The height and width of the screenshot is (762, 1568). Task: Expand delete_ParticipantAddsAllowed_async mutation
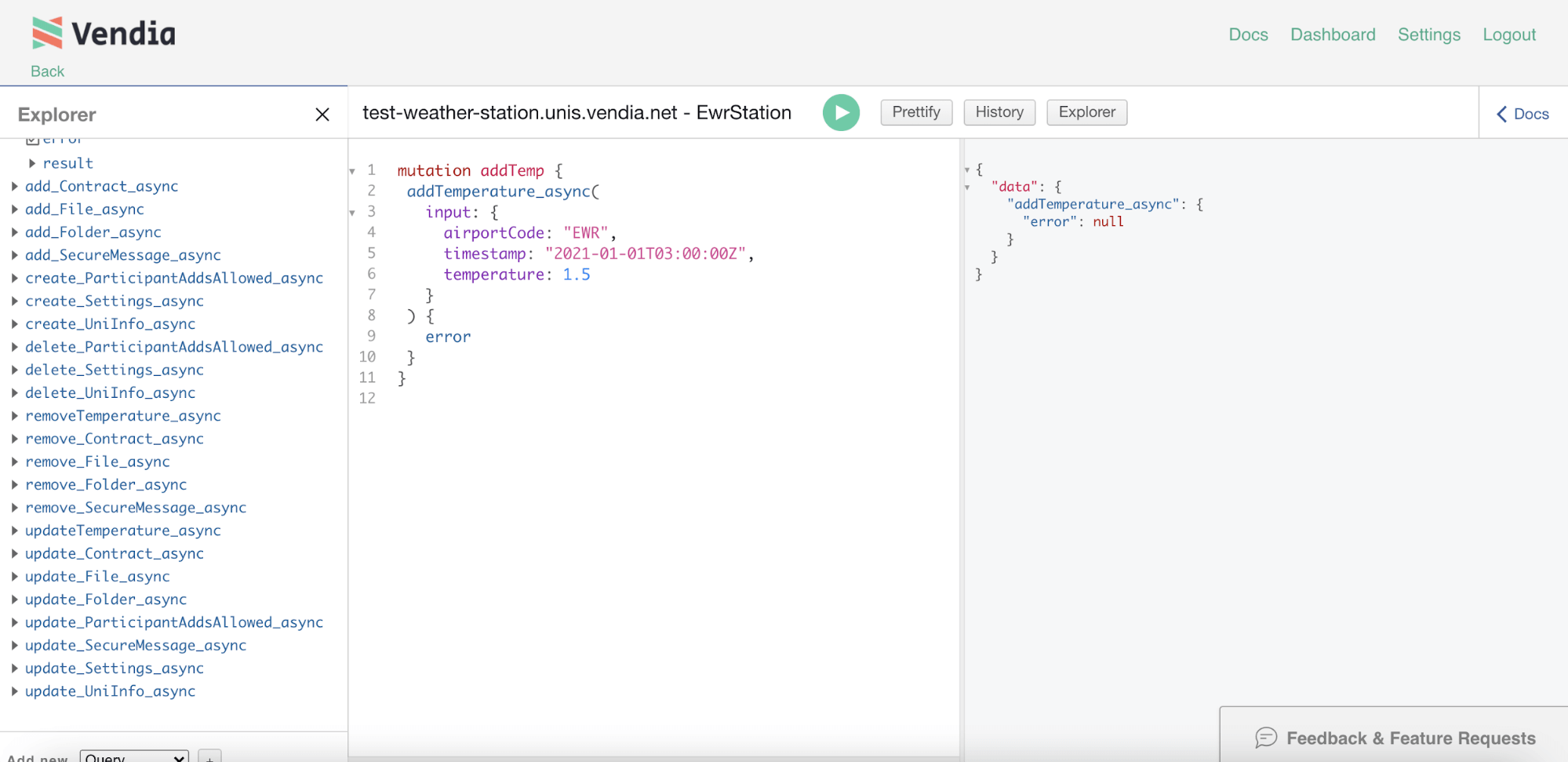[15, 347]
